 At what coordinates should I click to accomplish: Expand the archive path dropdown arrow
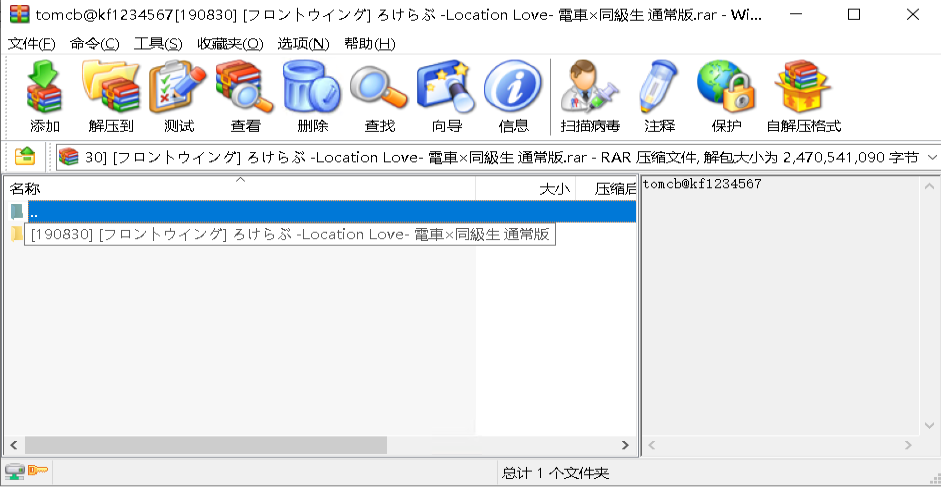point(932,157)
